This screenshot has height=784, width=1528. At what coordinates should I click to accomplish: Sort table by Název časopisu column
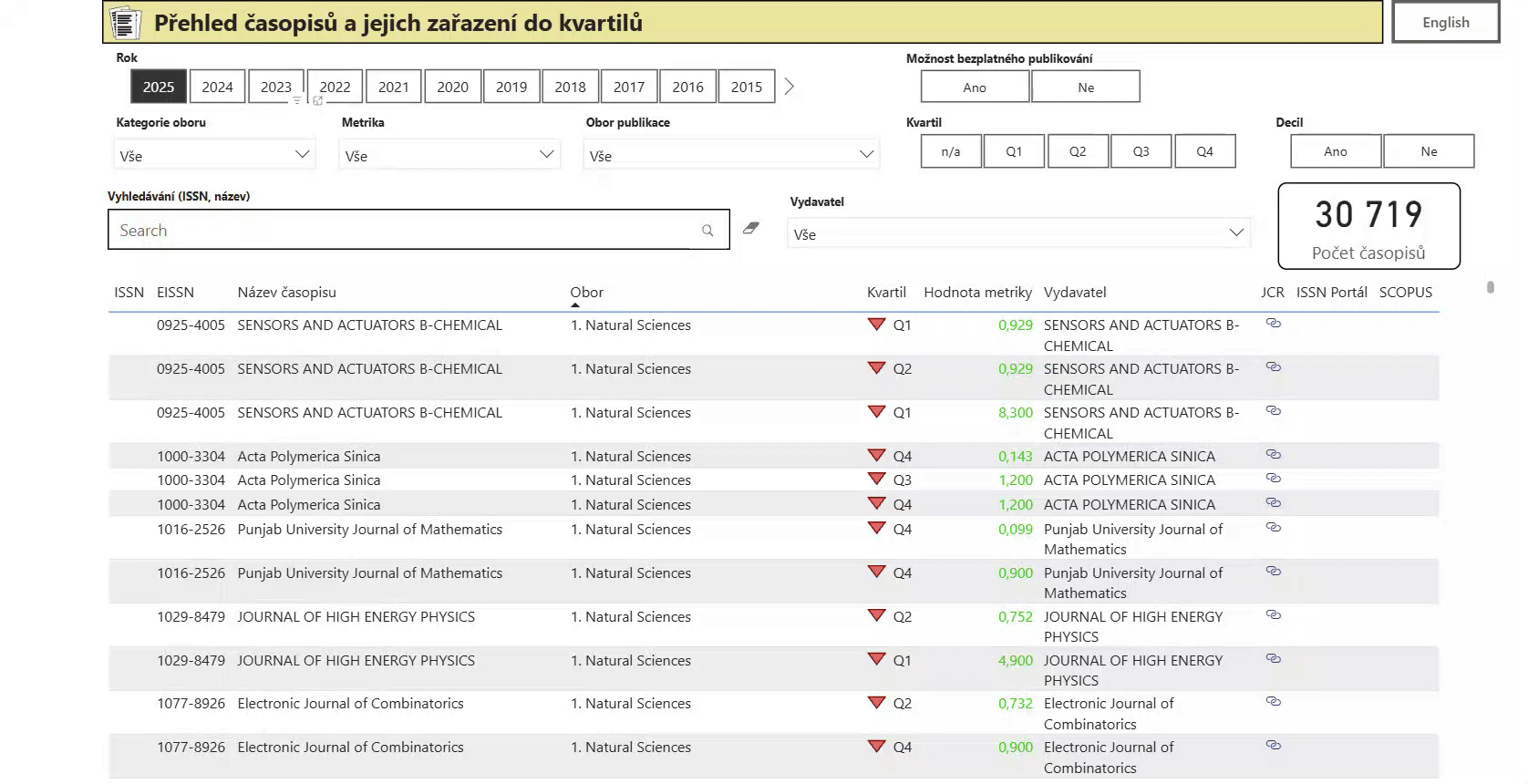pos(286,292)
